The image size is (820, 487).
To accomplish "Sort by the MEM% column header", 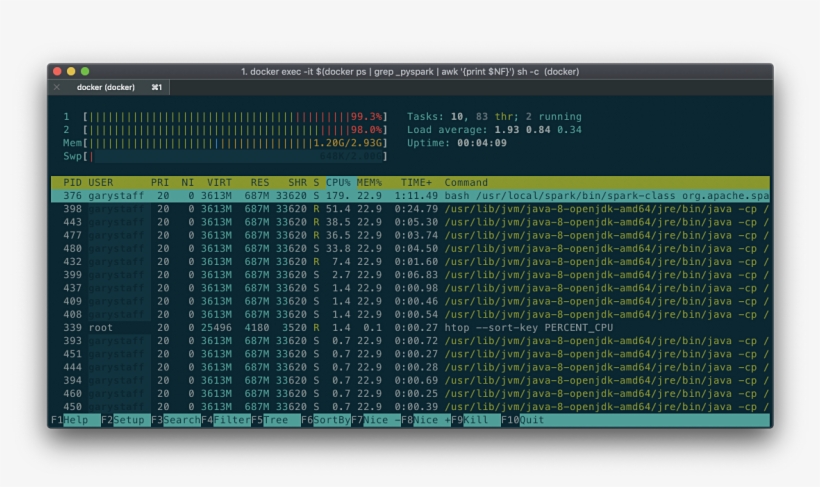I will (x=369, y=183).
